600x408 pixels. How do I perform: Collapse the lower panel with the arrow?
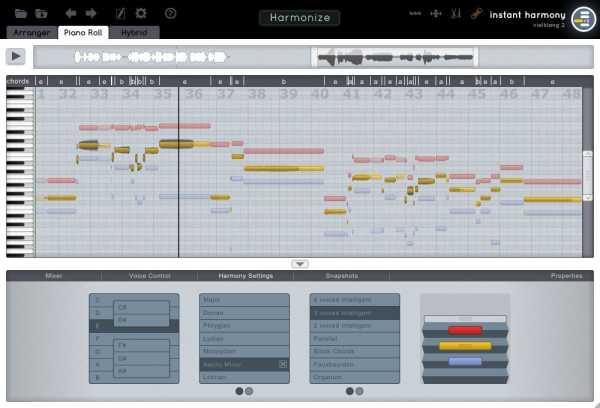click(x=300, y=264)
